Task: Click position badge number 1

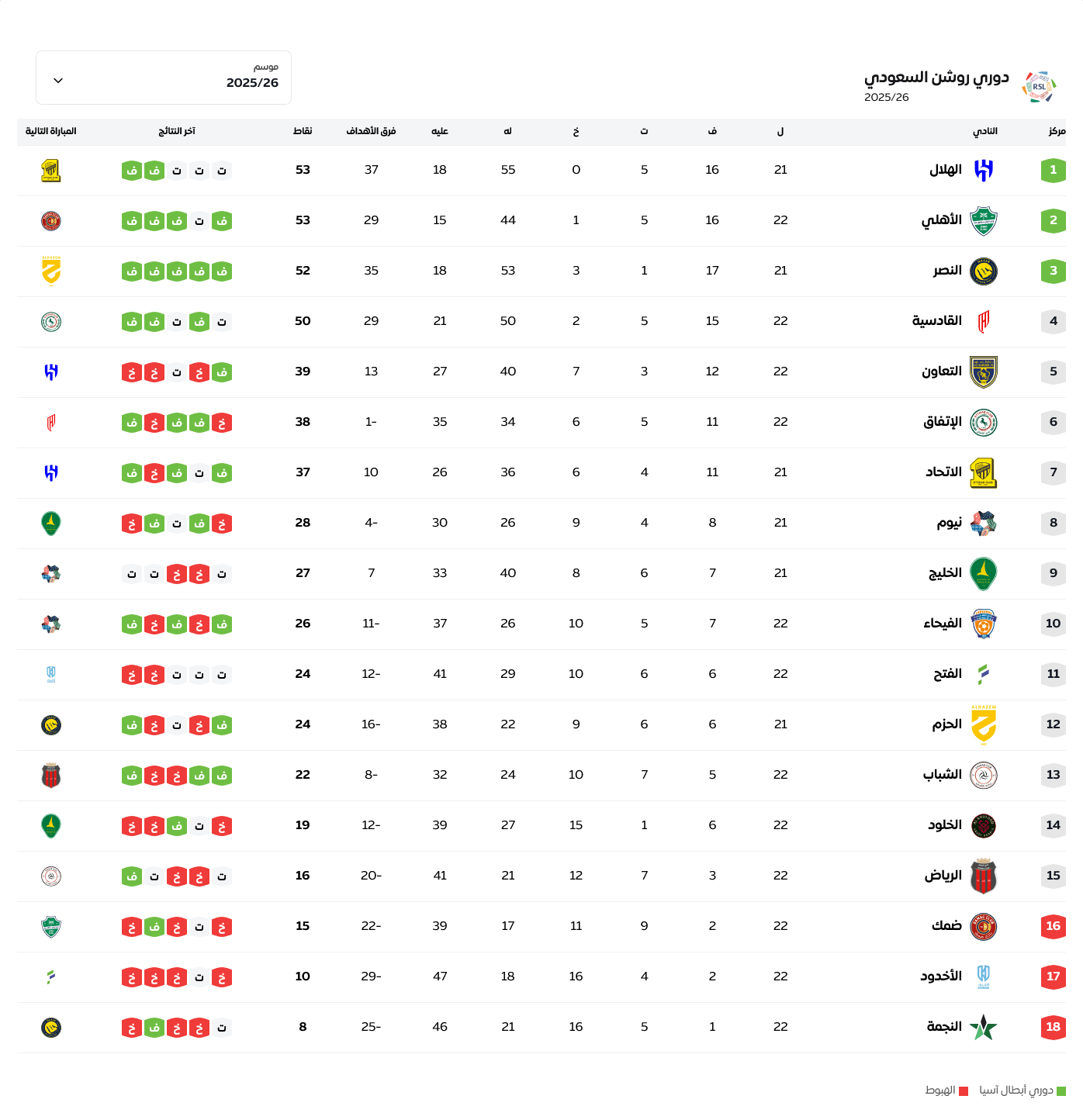Action: click(1053, 170)
